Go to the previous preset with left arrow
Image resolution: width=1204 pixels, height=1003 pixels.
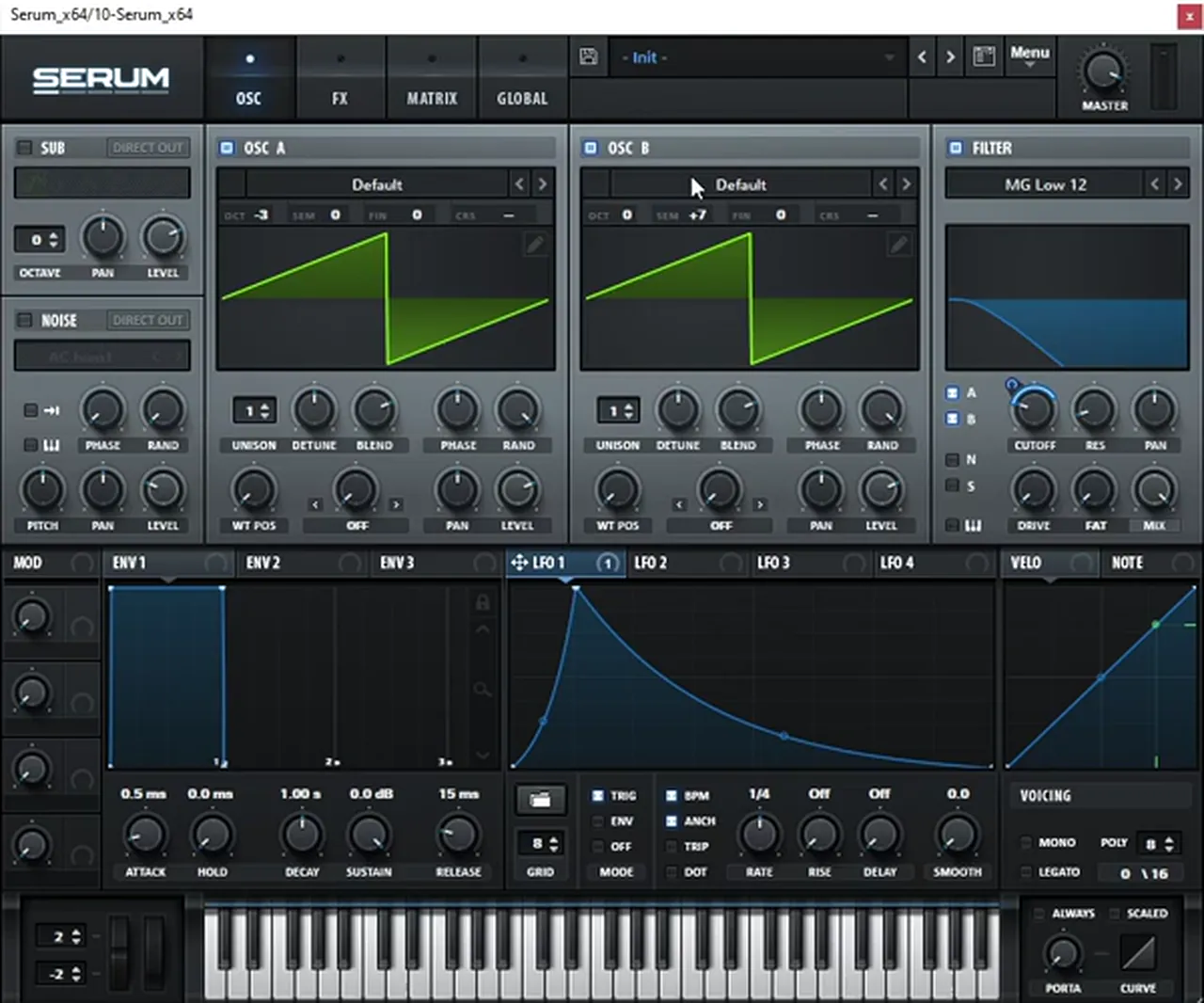click(922, 57)
